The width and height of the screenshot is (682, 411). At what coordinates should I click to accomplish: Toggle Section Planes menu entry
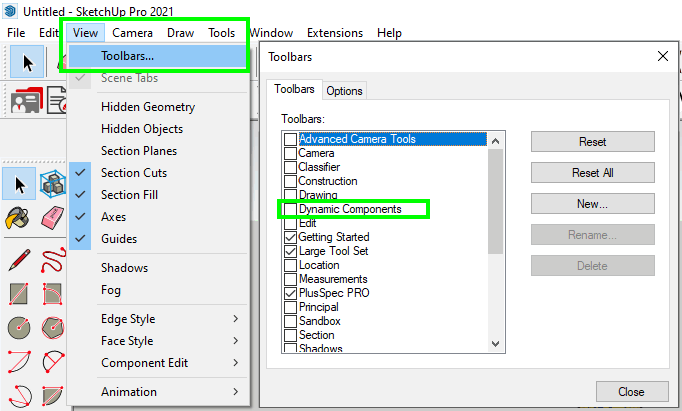pyautogui.click(x=158, y=150)
